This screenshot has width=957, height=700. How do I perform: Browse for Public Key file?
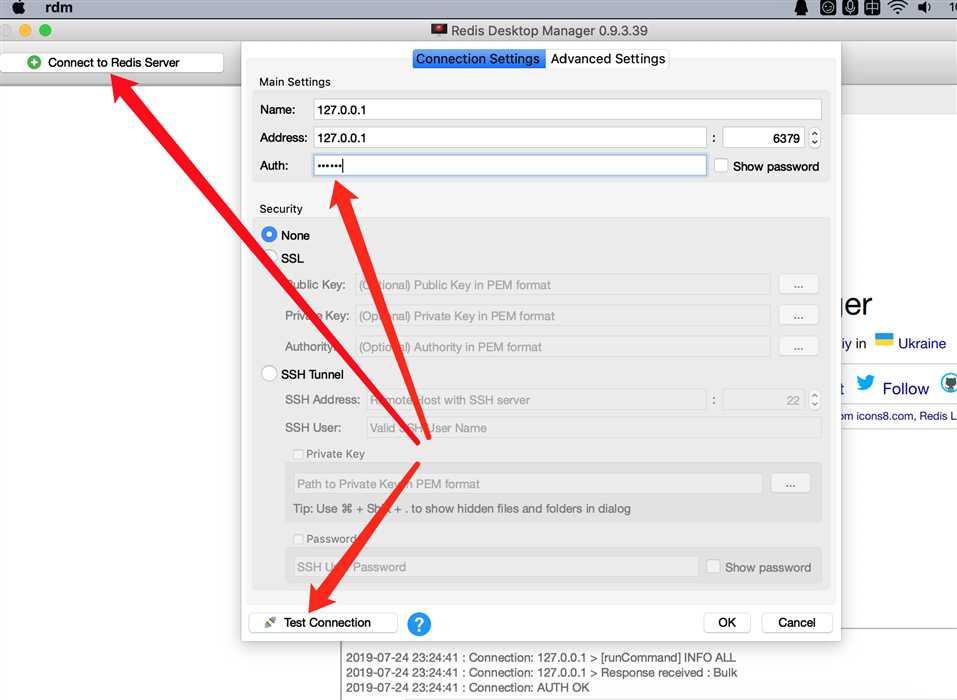point(798,285)
